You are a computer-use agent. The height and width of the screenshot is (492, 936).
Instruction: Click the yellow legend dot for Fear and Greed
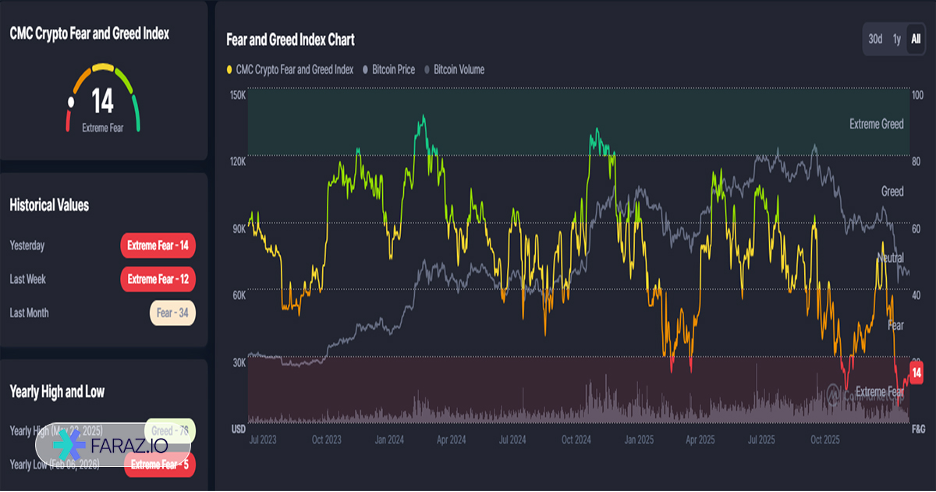click(229, 70)
